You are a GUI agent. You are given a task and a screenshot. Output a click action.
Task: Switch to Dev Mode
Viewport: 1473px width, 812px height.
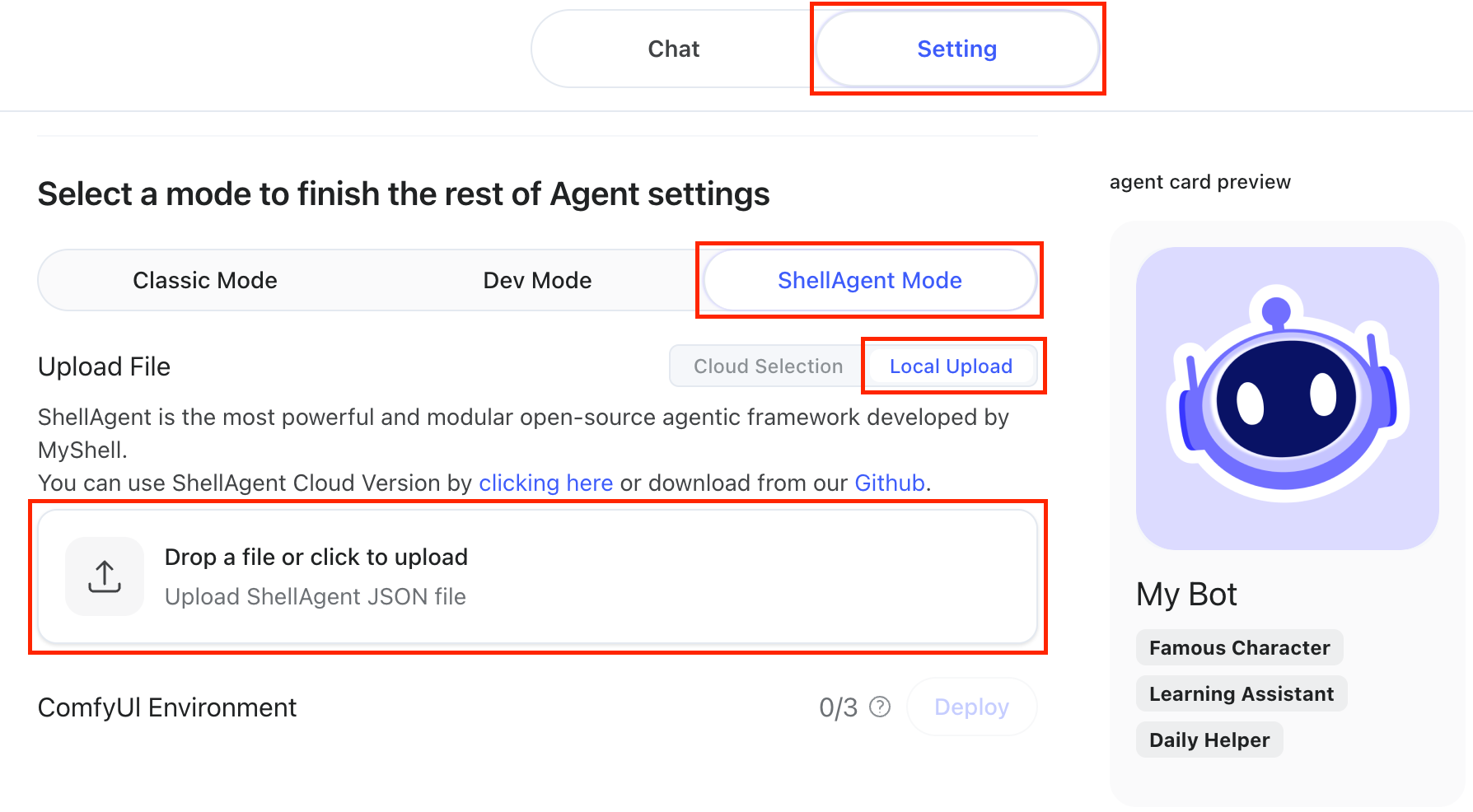(537, 281)
